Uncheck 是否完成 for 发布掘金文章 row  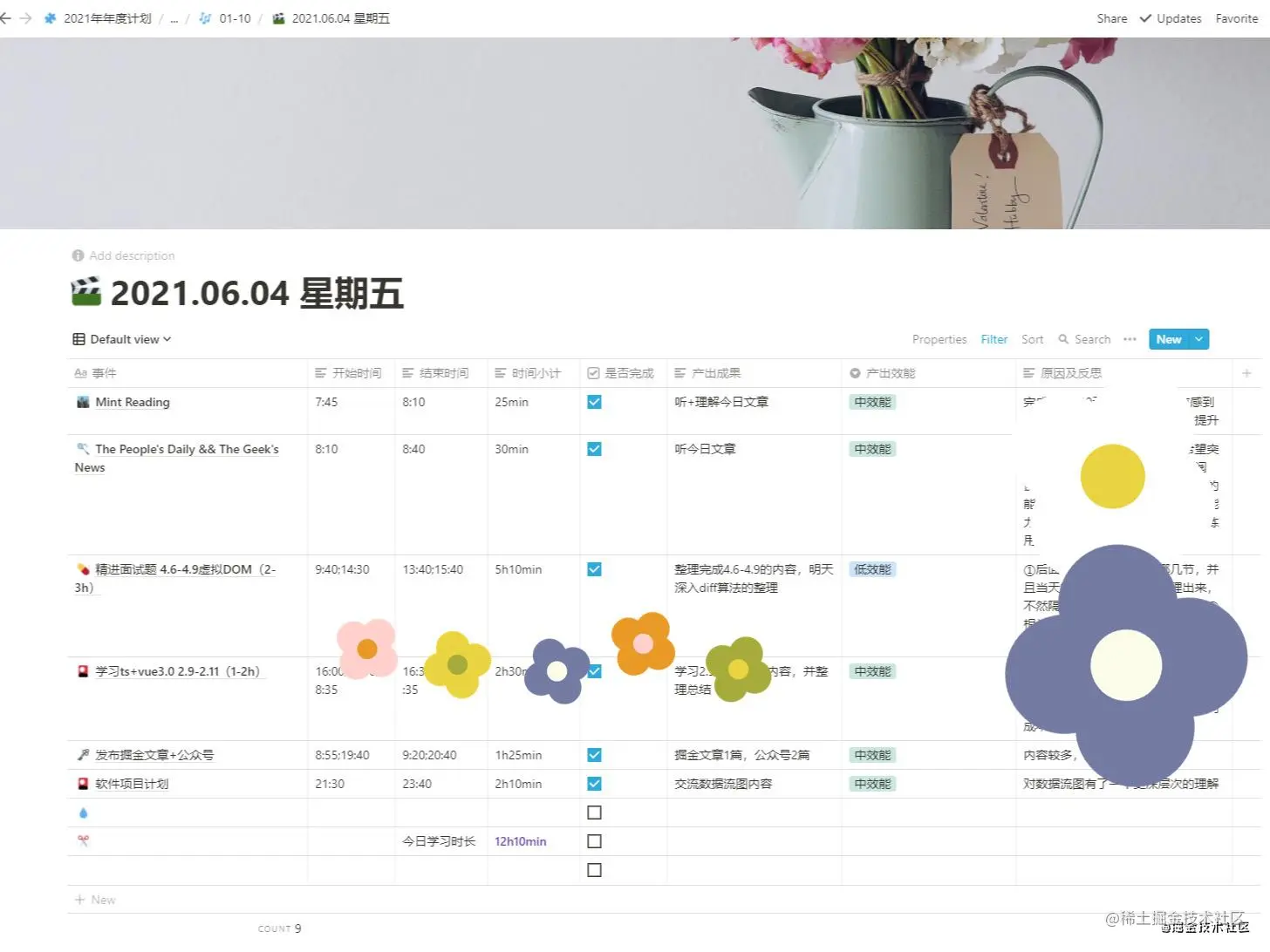pos(594,755)
